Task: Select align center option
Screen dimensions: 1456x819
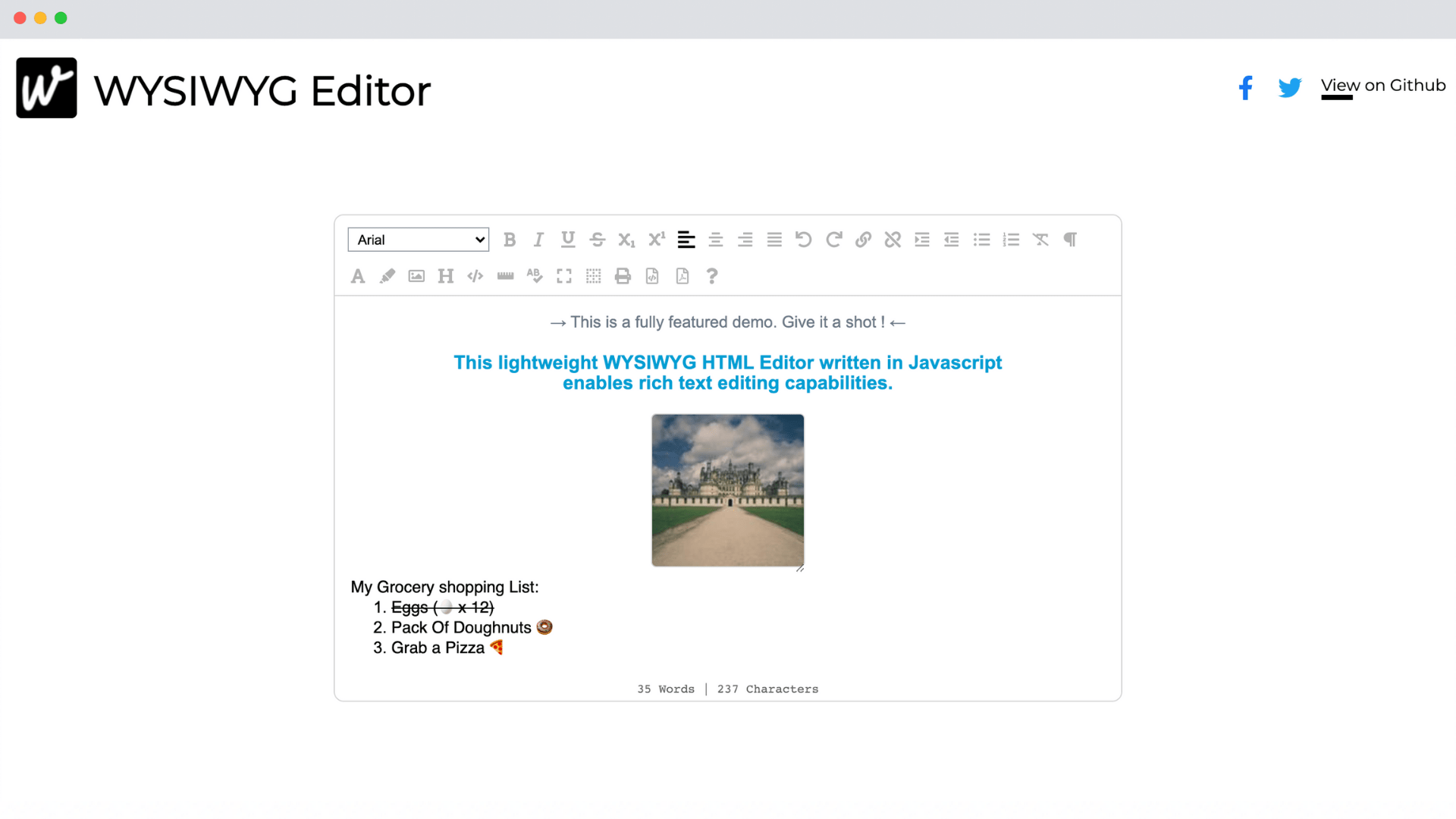Action: click(x=716, y=240)
